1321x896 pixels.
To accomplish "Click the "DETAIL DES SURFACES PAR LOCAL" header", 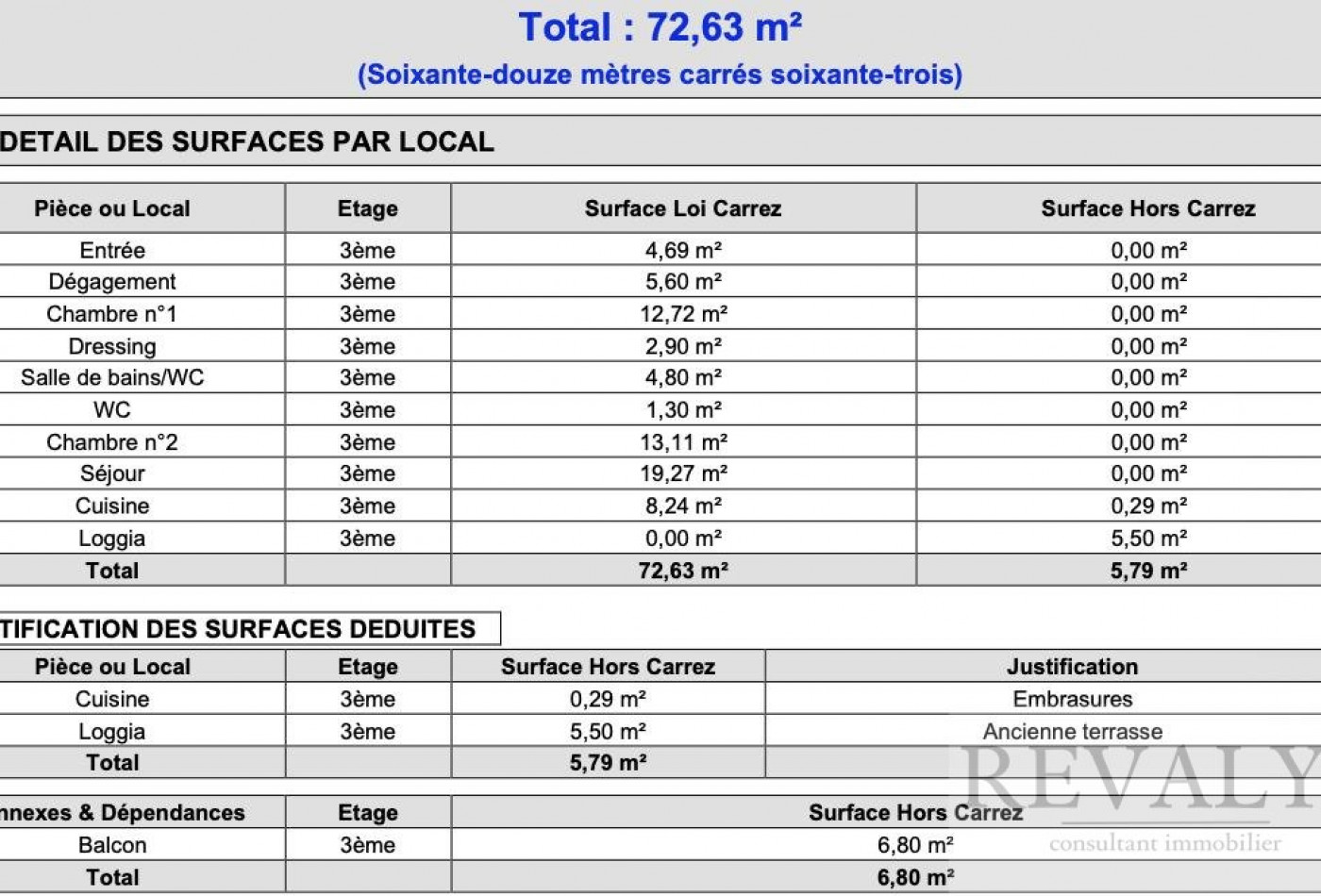I will click(x=247, y=141).
